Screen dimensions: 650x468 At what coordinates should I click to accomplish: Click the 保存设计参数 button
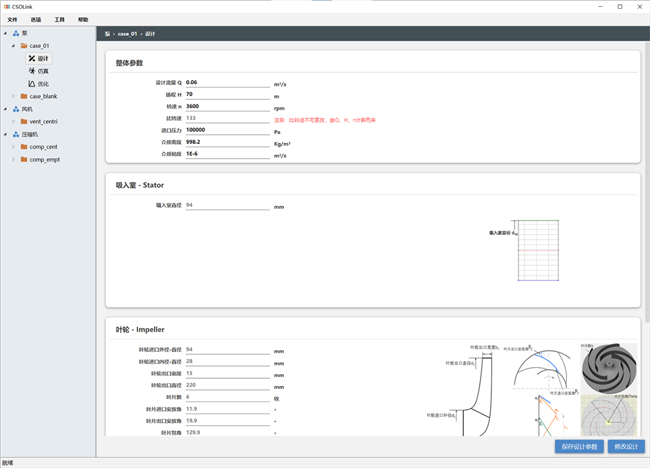coord(578,446)
